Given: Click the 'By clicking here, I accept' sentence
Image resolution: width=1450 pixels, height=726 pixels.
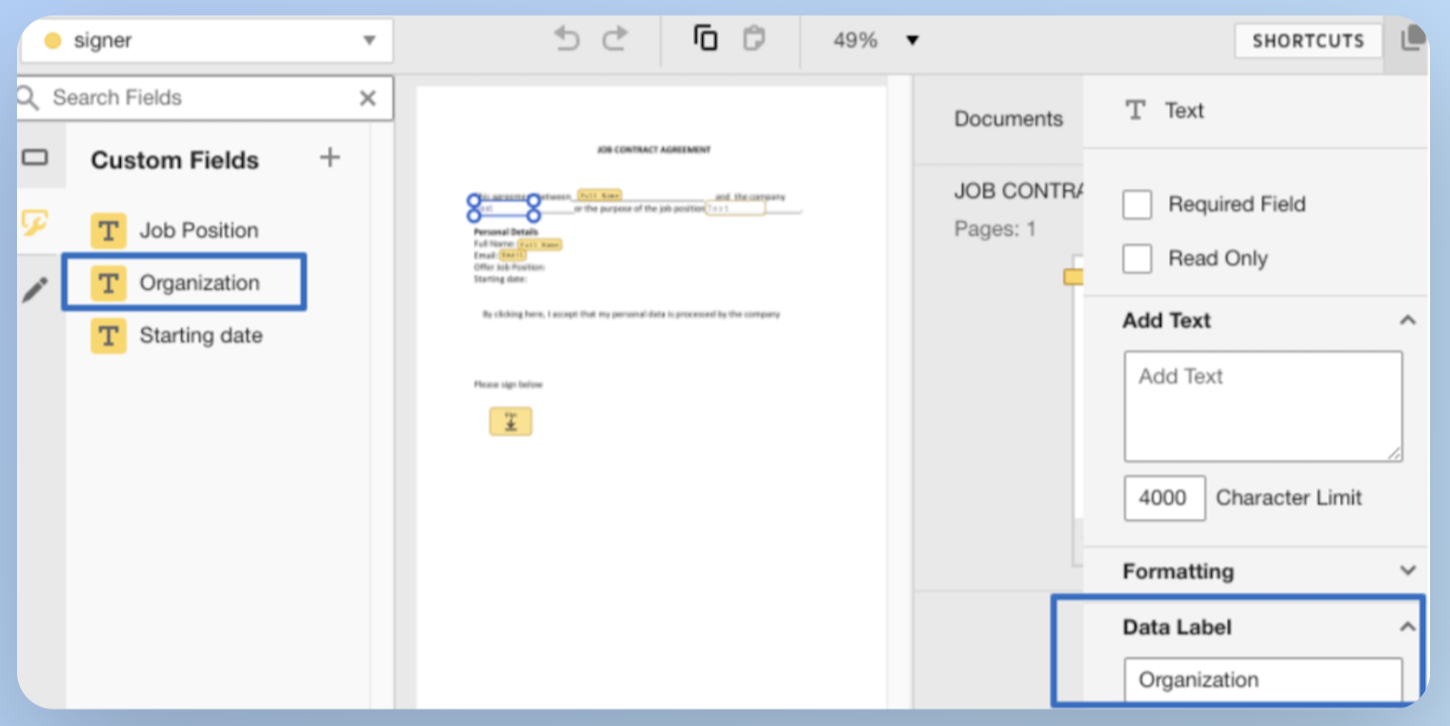Looking at the screenshot, I should coord(631,314).
